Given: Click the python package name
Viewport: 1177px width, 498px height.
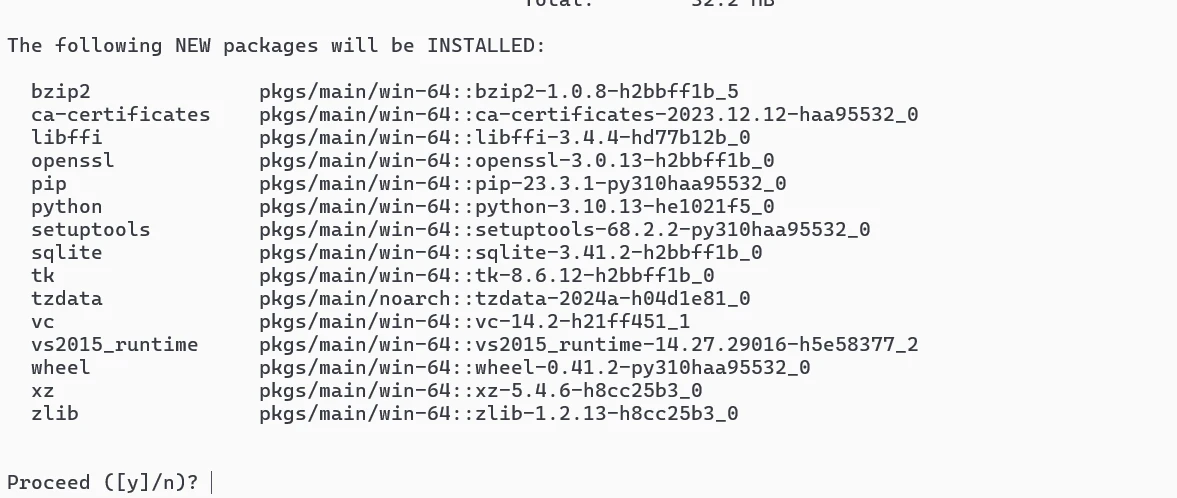Looking at the screenshot, I should pyautogui.click(x=66, y=207).
